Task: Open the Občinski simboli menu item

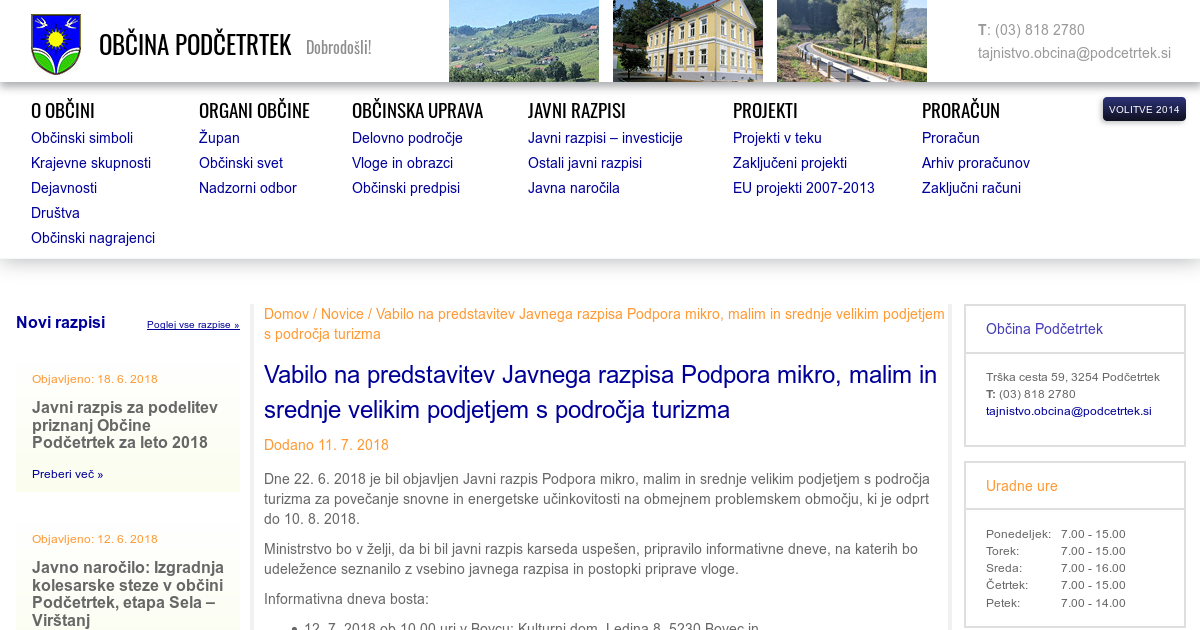Action: coord(82,138)
